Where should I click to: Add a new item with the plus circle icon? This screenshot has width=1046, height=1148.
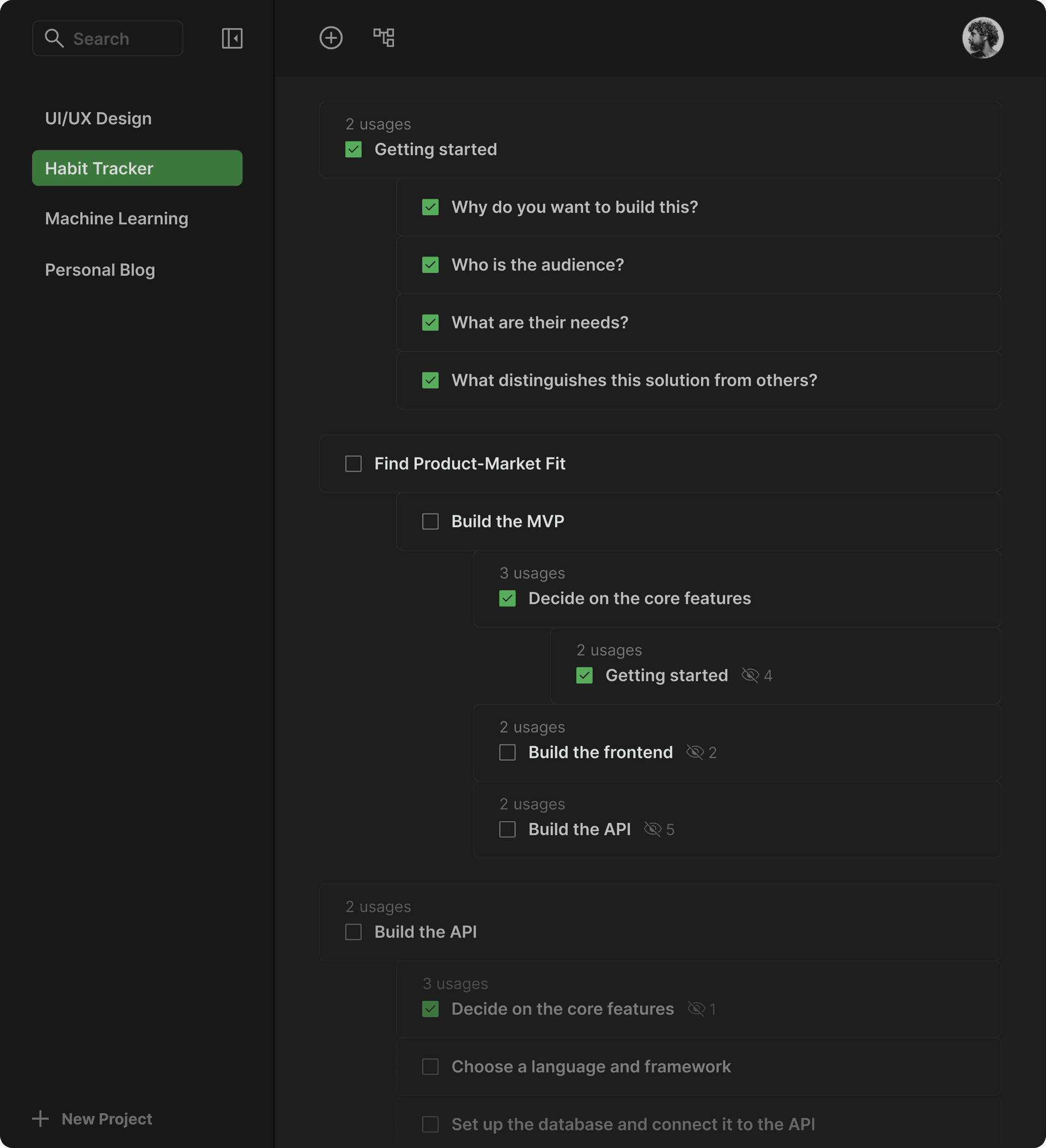coord(331,37)
